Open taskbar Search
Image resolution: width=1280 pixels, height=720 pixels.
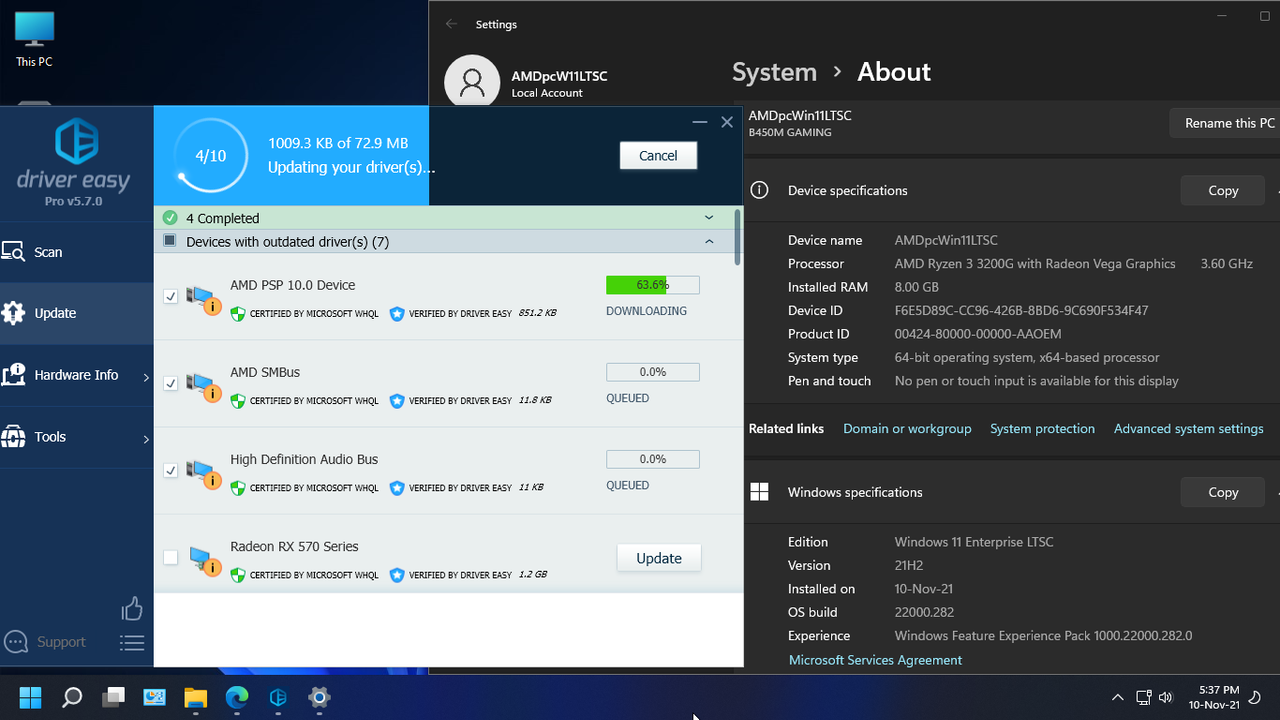coord(72,697)
